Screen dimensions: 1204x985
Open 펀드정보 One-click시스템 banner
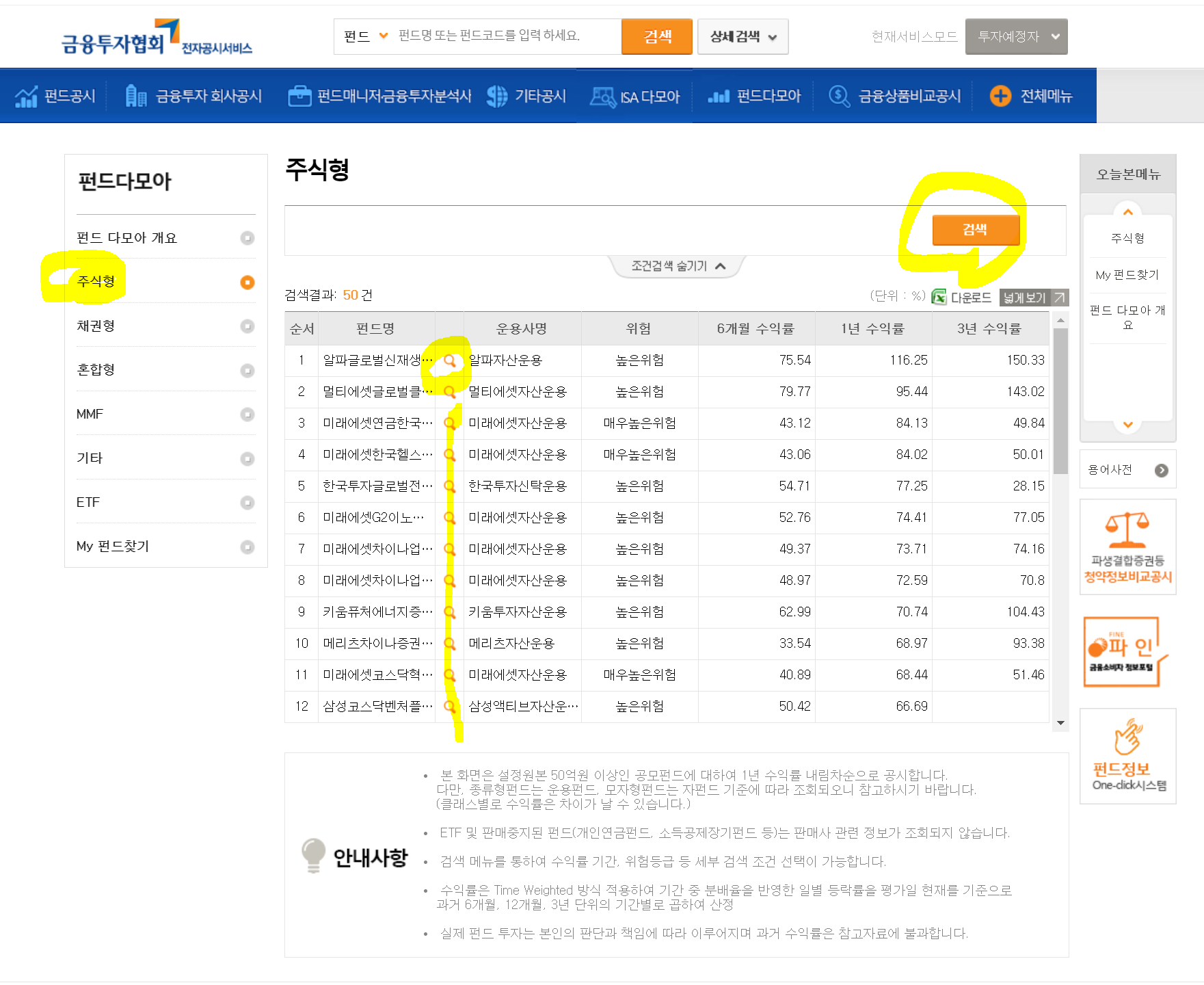click(1128, 756)
